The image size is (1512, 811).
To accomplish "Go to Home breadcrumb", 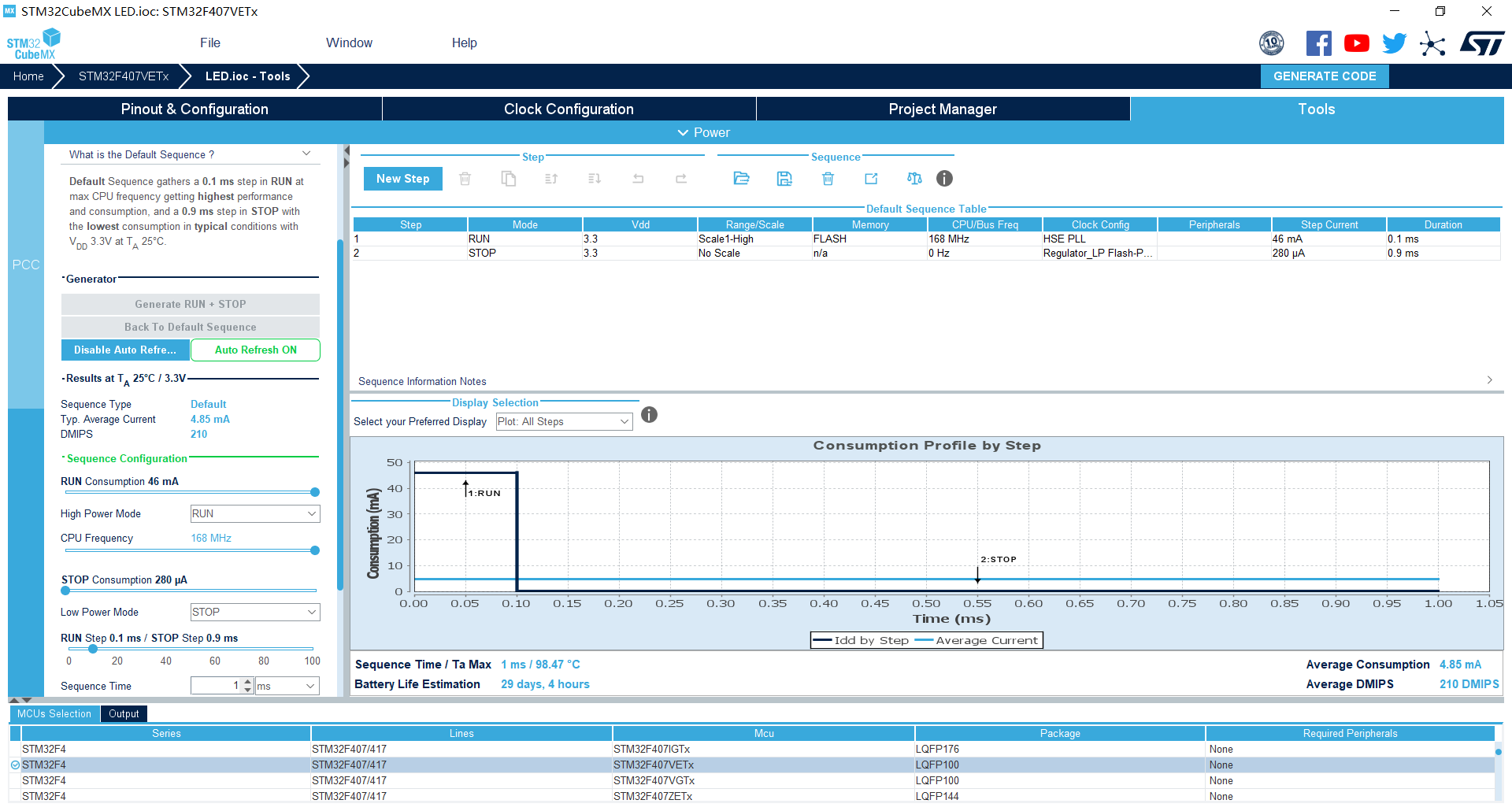I will tap(28, 76).
